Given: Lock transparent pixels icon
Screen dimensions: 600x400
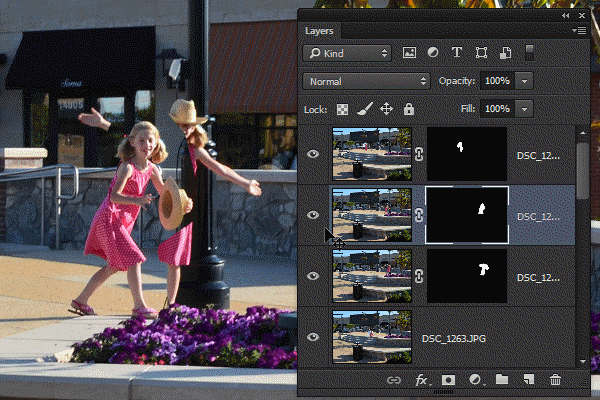Looking at the screenshot, I should click(342, 109).
